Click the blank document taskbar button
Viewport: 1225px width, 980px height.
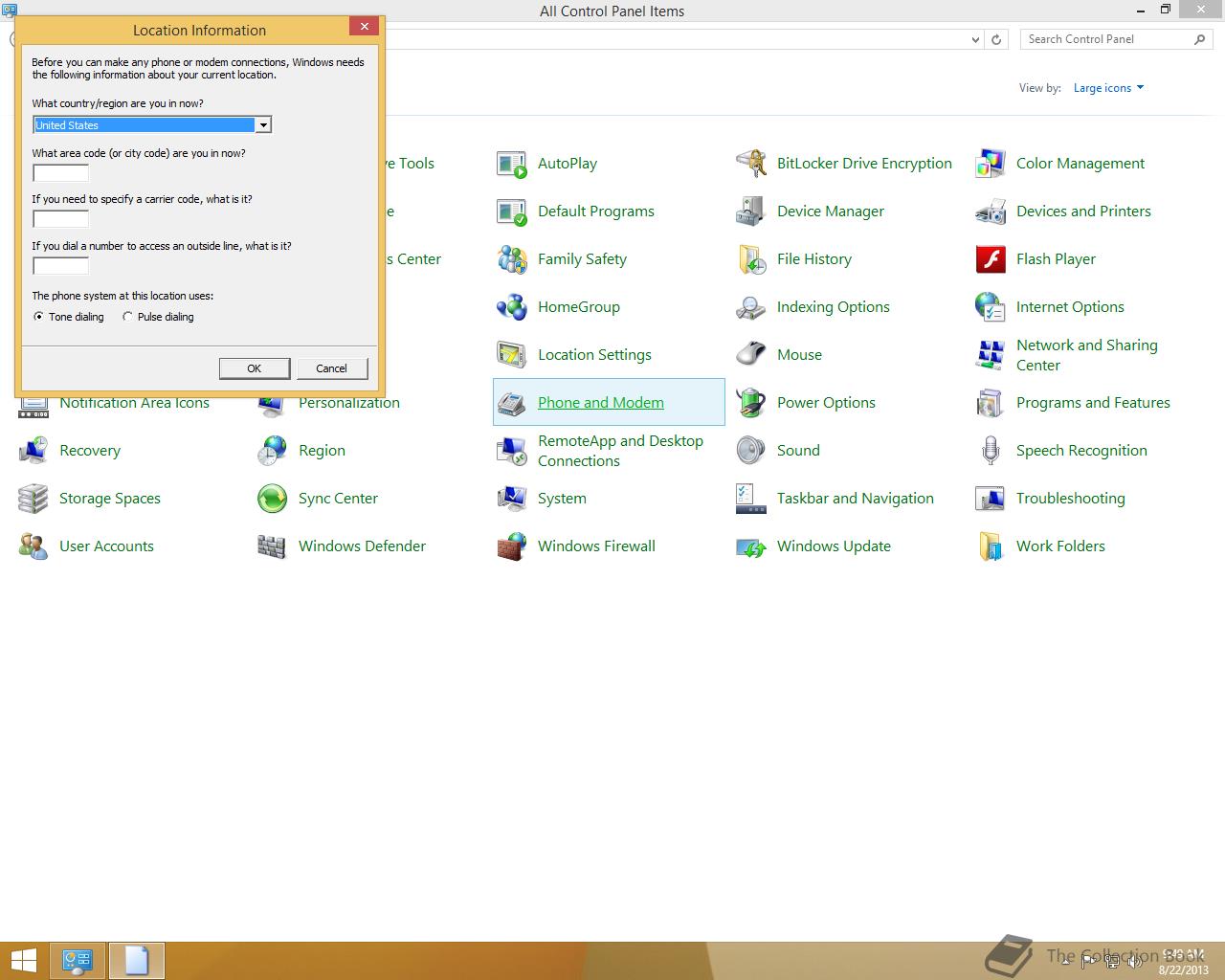click(x=137, y=961)
